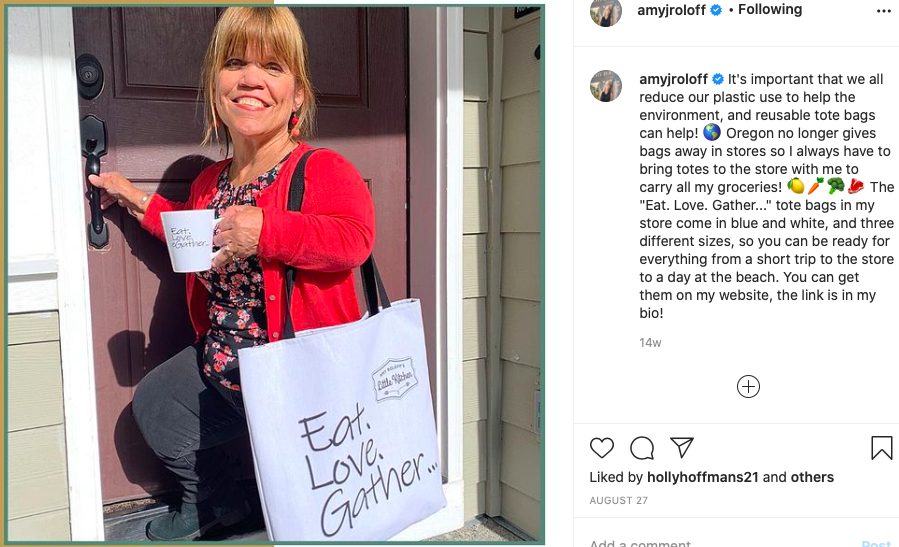Save post with bookmark icon
The width and height of the screenshot is (899, 547).
882,448
